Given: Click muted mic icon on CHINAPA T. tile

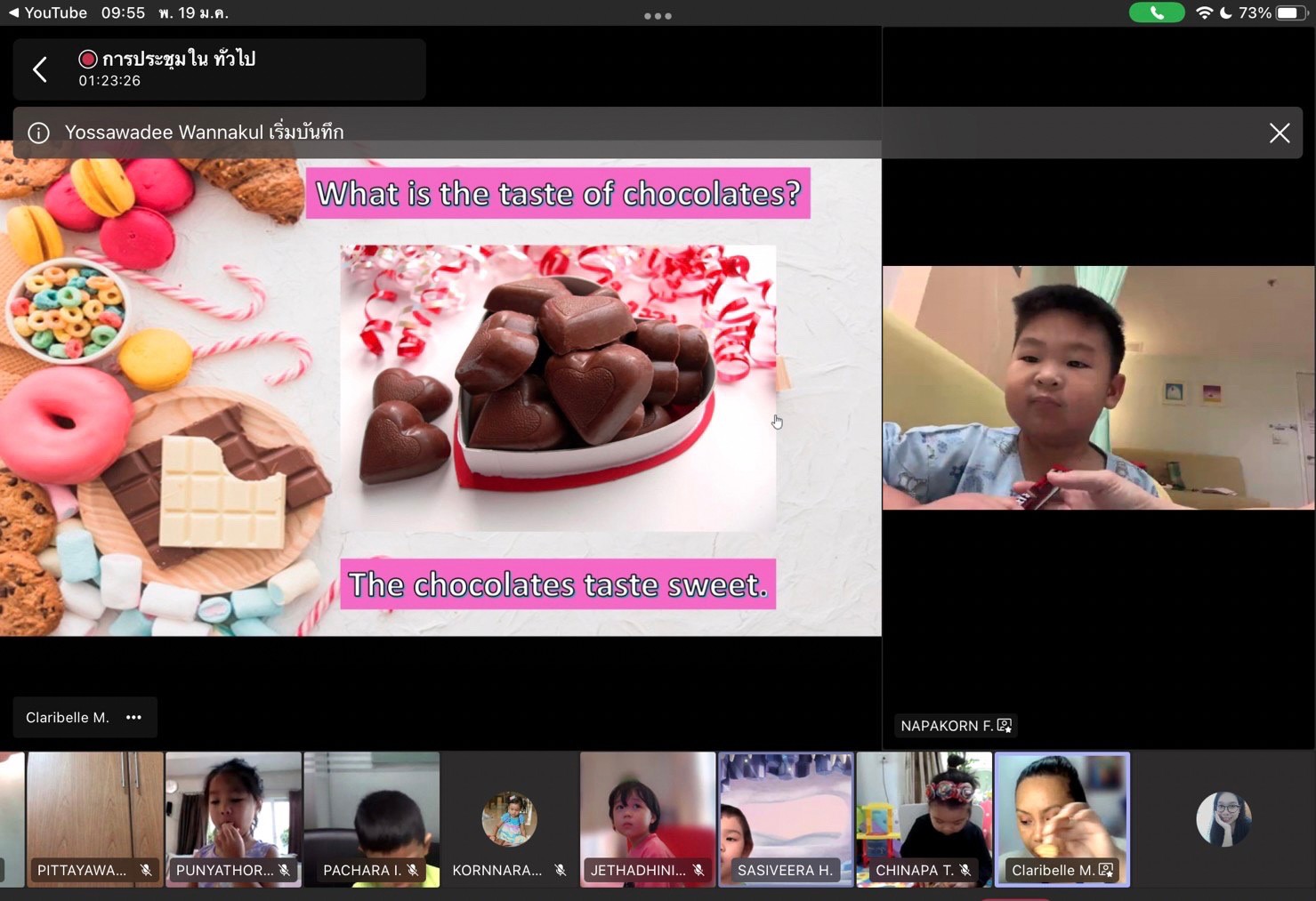Looking at the screenshot, I should tap(965, 870).
